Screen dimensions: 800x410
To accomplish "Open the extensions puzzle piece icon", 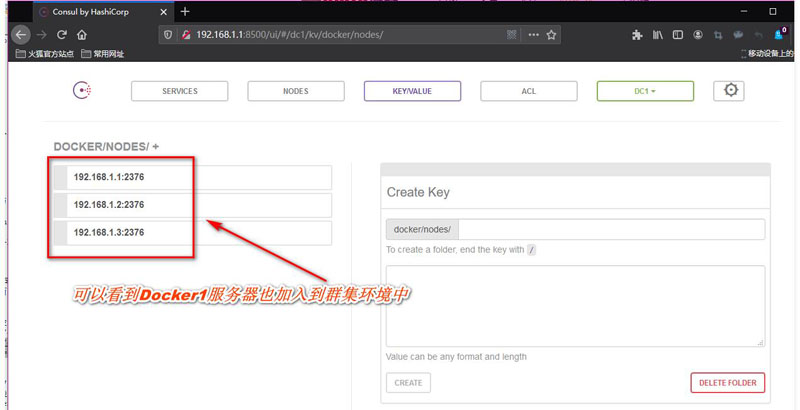I will [x=637, y=35].
